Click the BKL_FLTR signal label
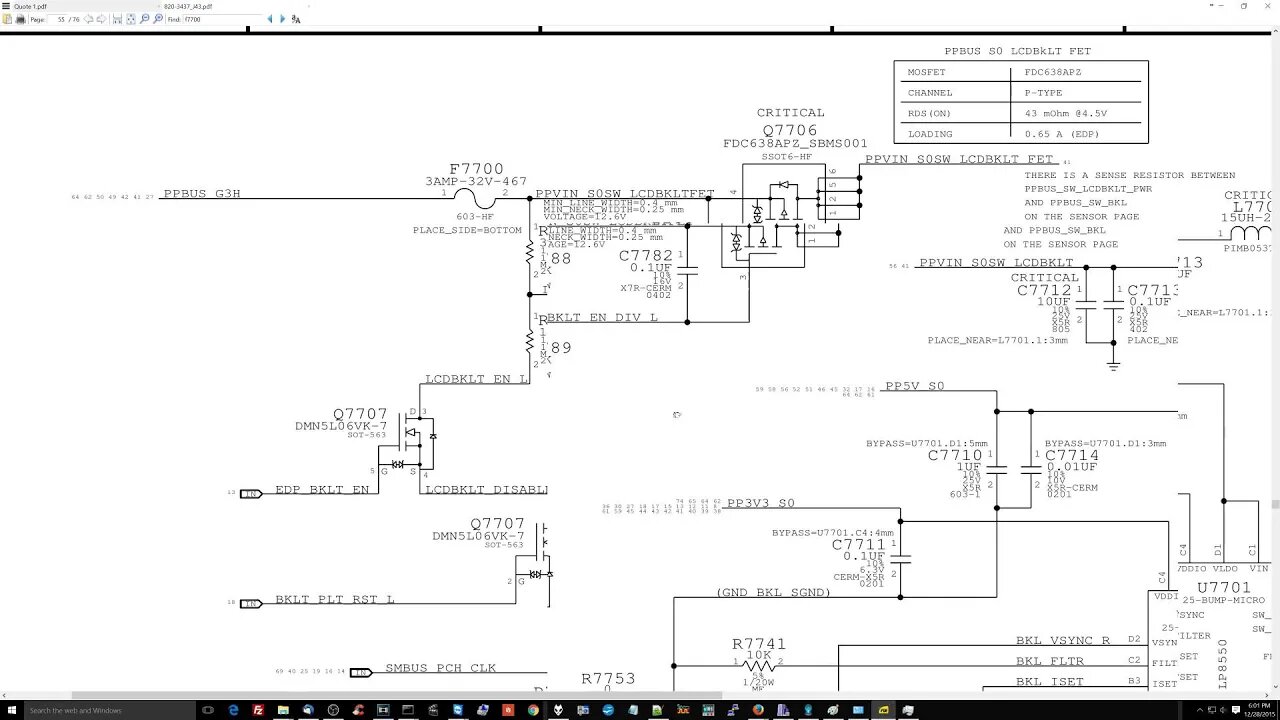Viewport: 1280px width, 720px height. tap(1050, 661)
